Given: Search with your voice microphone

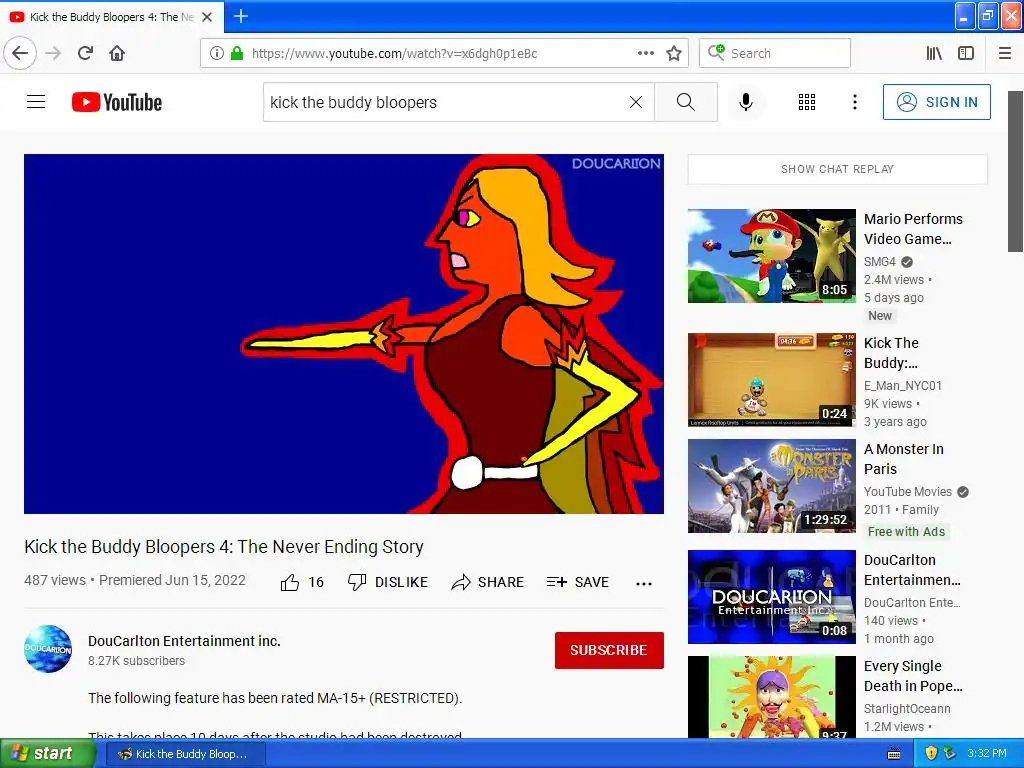Looking at the screenshot, I should 746,102.
